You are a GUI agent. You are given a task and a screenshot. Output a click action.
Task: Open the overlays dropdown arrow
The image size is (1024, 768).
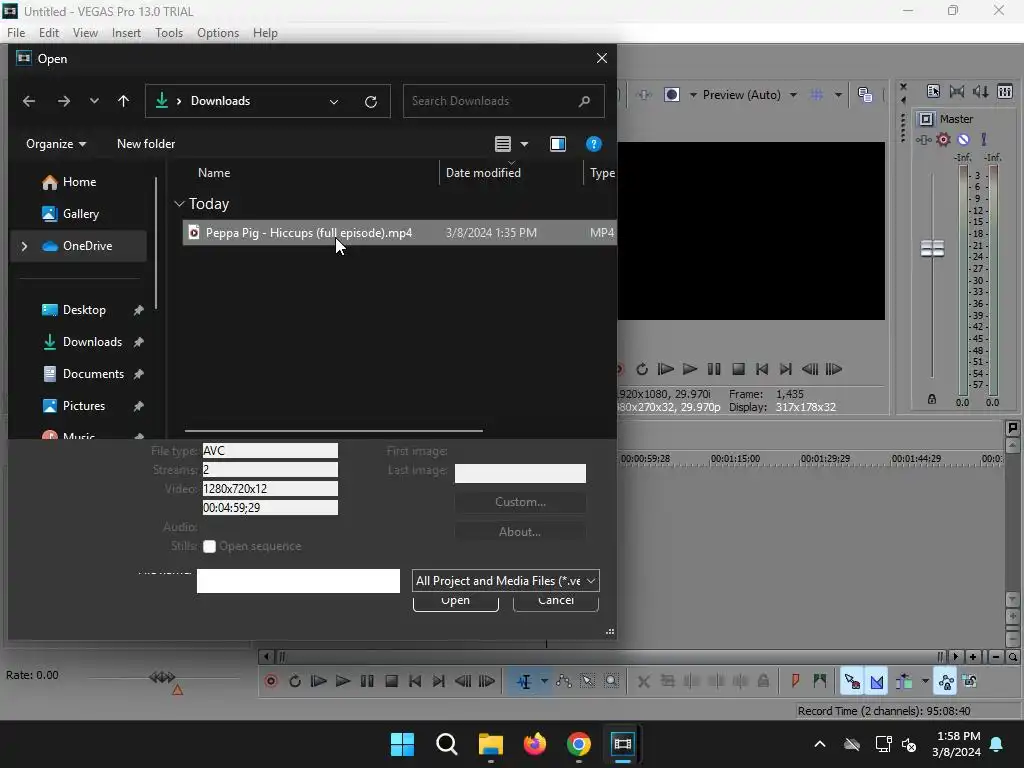pos(838,95)
